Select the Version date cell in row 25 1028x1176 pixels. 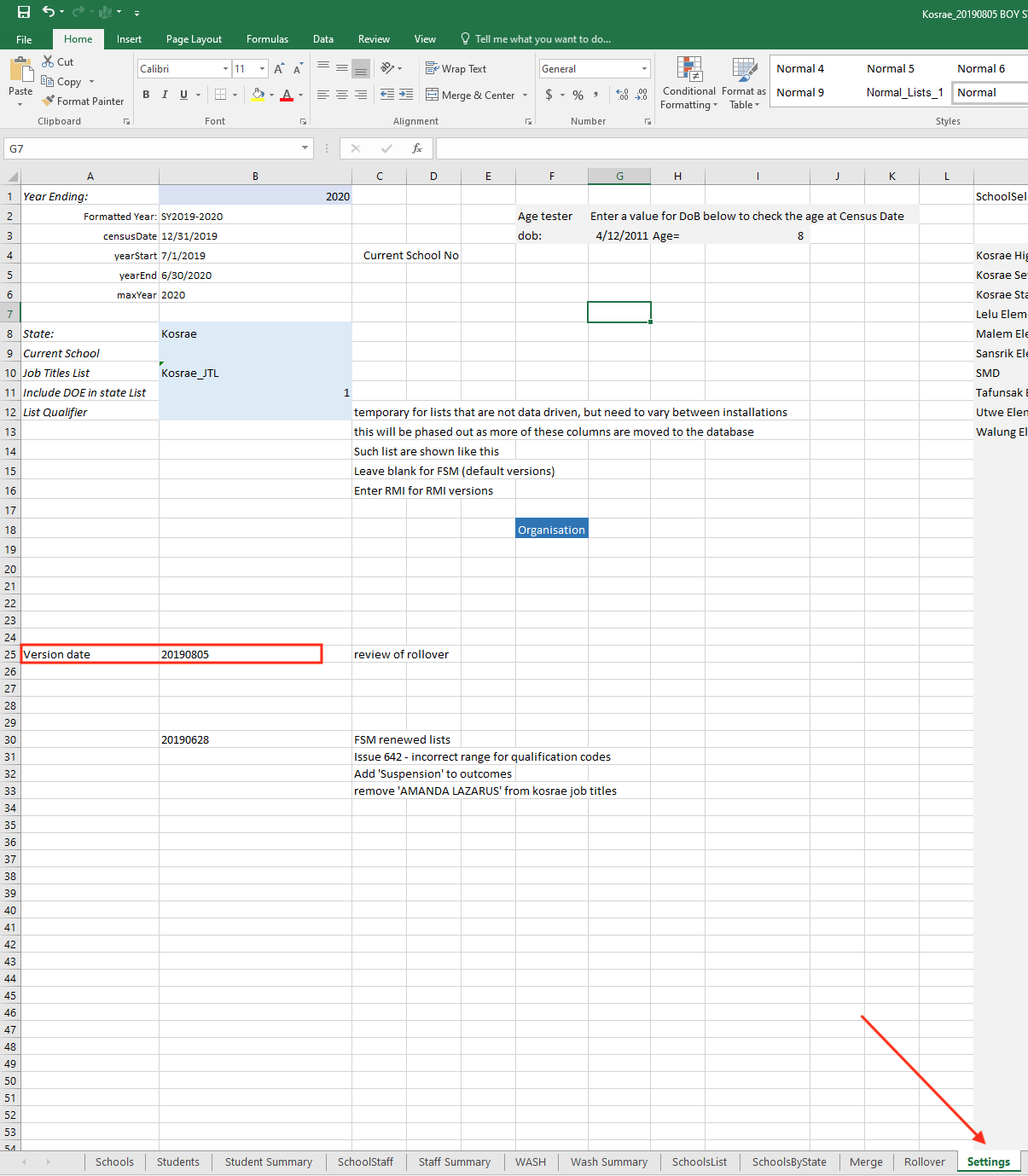[x=90, y=654]
